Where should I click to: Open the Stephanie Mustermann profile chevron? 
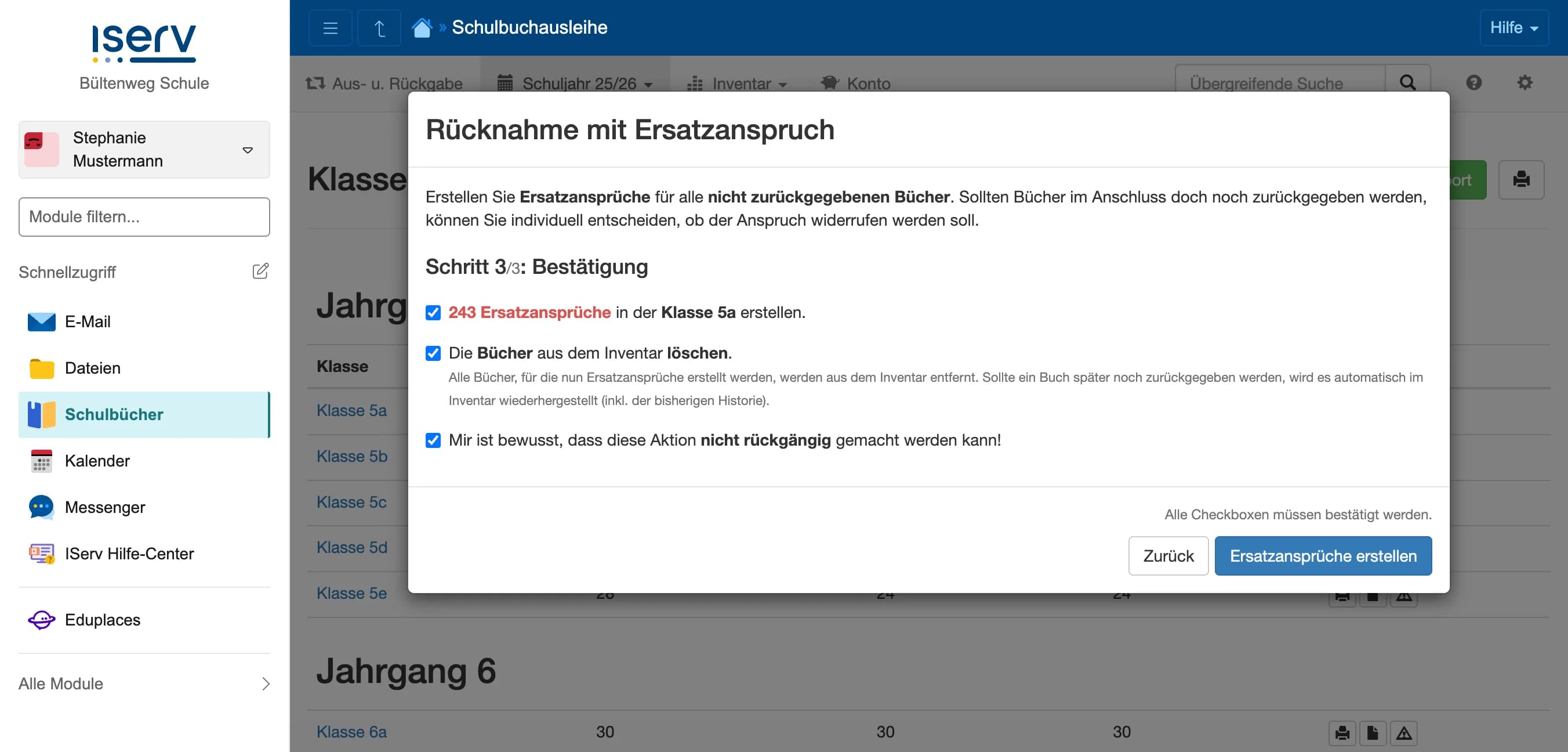247,150
